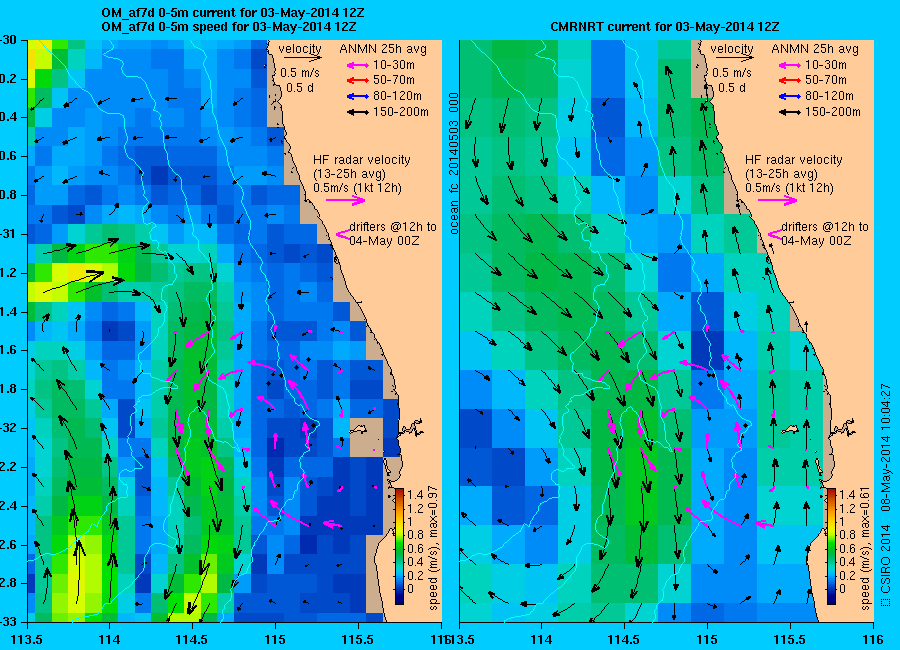The height and width of the screenshot is (650, 900).
Task: Click the left title 'OM_af7d 0-5m current' line
Action: click(232, 13)
